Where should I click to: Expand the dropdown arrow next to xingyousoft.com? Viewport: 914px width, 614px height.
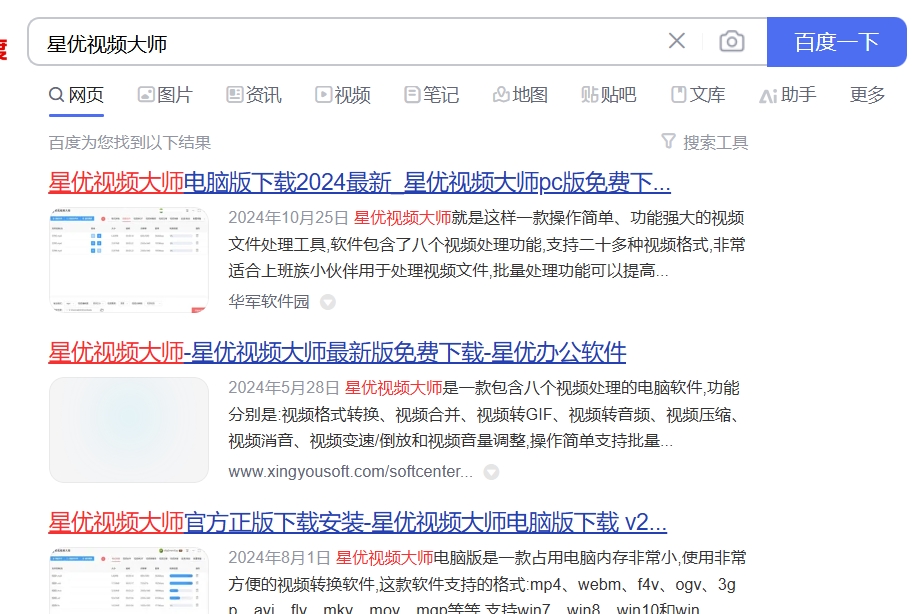491,472
